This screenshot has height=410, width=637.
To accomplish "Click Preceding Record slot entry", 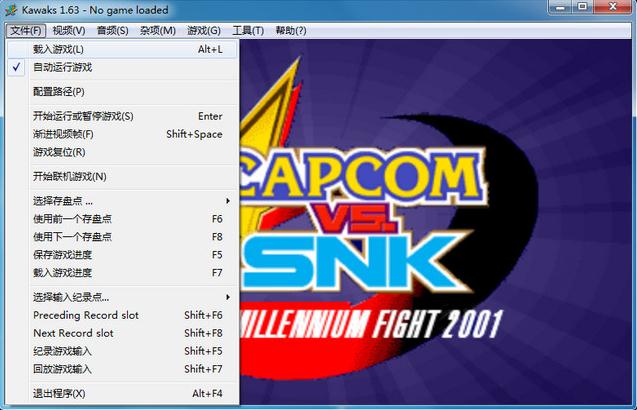I will [122, 315].
